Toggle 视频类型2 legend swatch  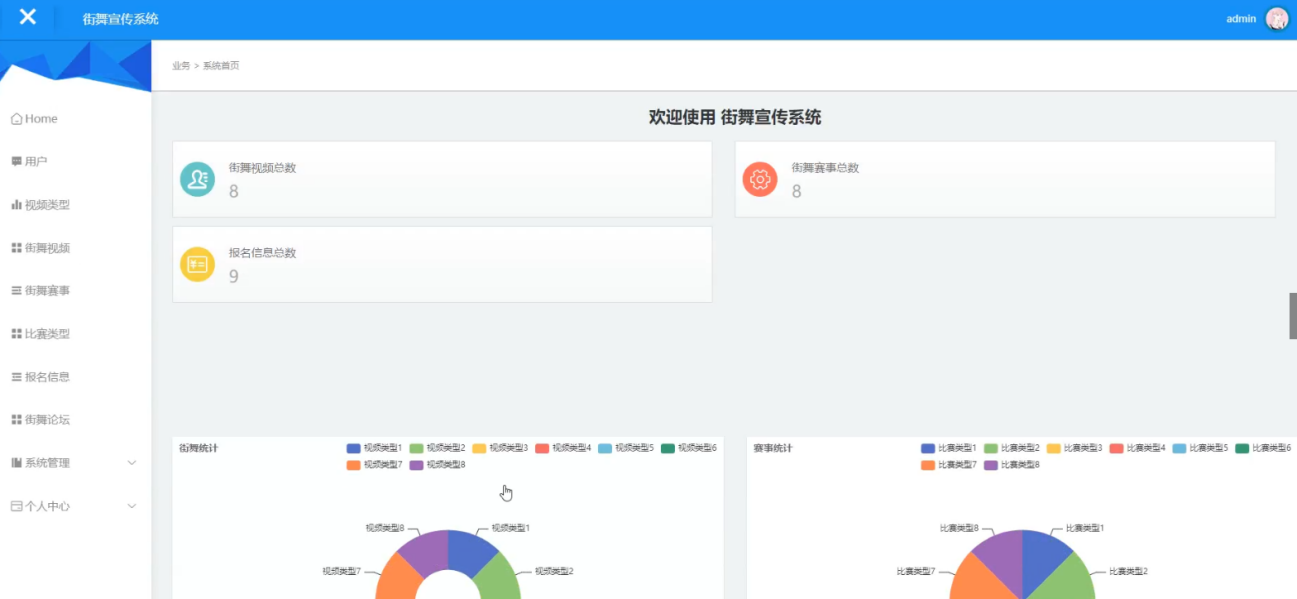(416, 448)
